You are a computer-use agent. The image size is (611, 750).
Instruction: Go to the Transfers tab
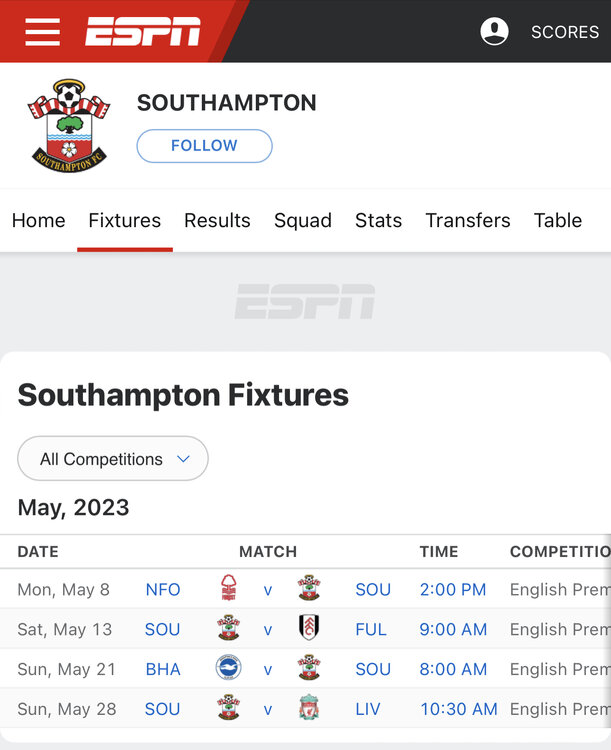468,220
